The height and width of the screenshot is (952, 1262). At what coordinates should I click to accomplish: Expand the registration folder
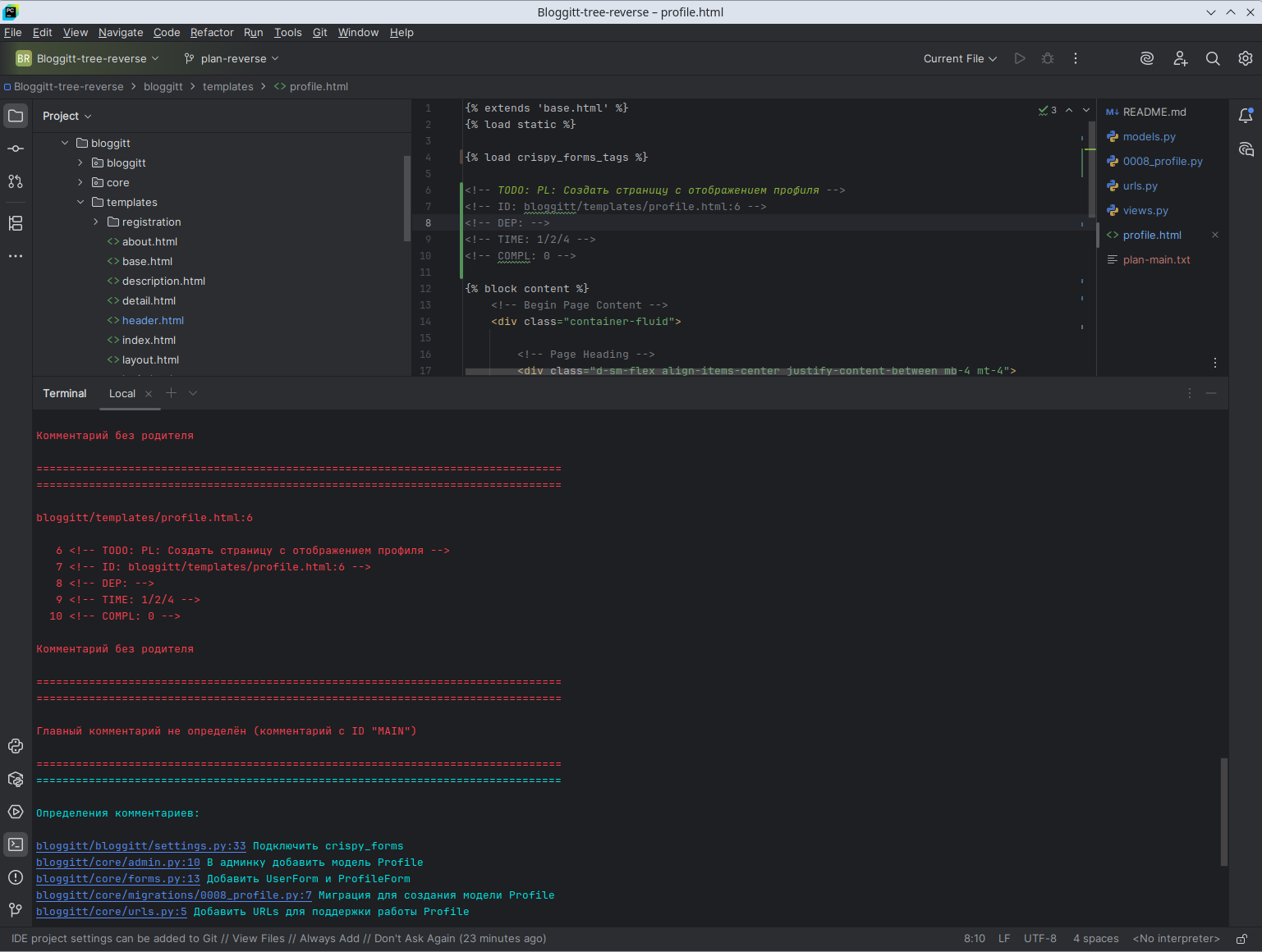[96, 222]
